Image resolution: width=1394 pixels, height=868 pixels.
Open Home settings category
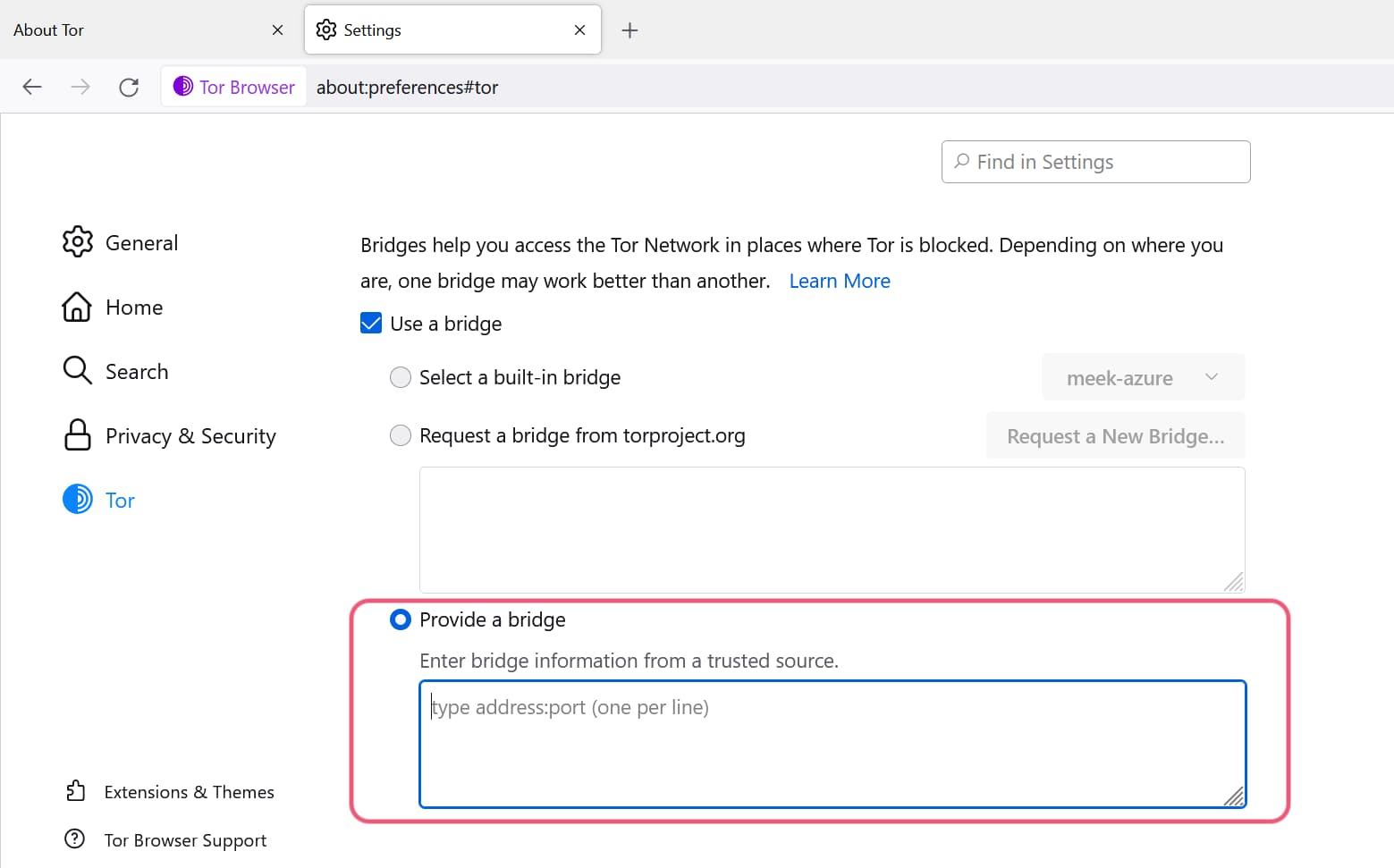[x=113, y=307]
